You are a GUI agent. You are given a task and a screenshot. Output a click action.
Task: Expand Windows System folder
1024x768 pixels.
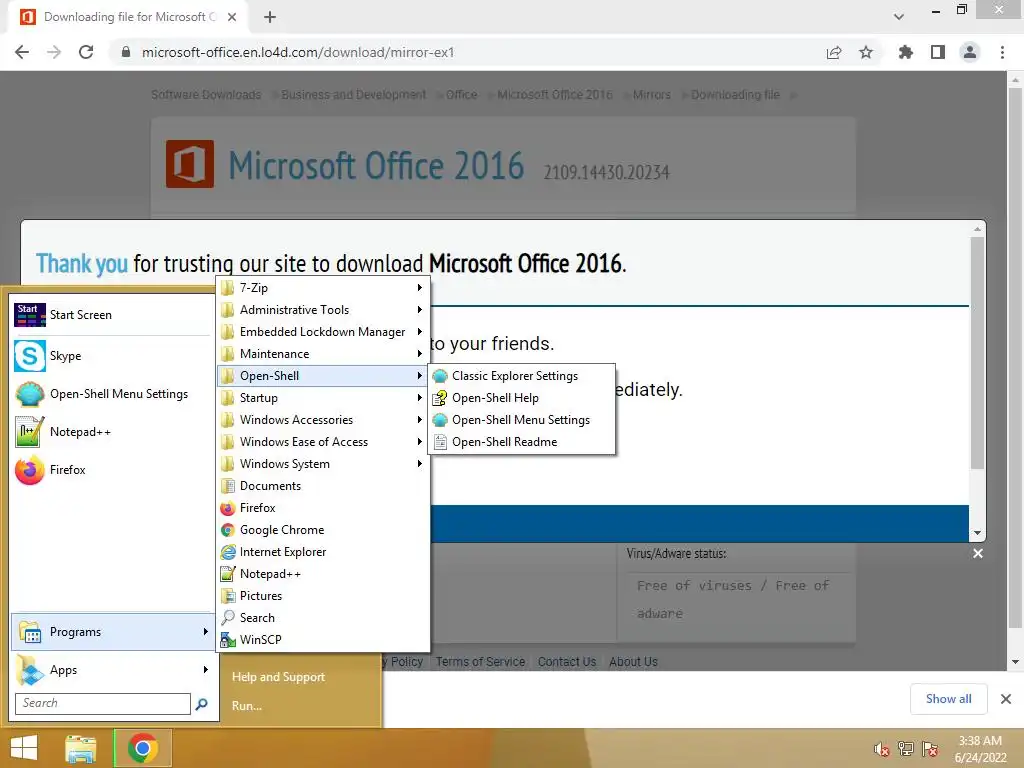pyautogui.click(x=323, y=464)
